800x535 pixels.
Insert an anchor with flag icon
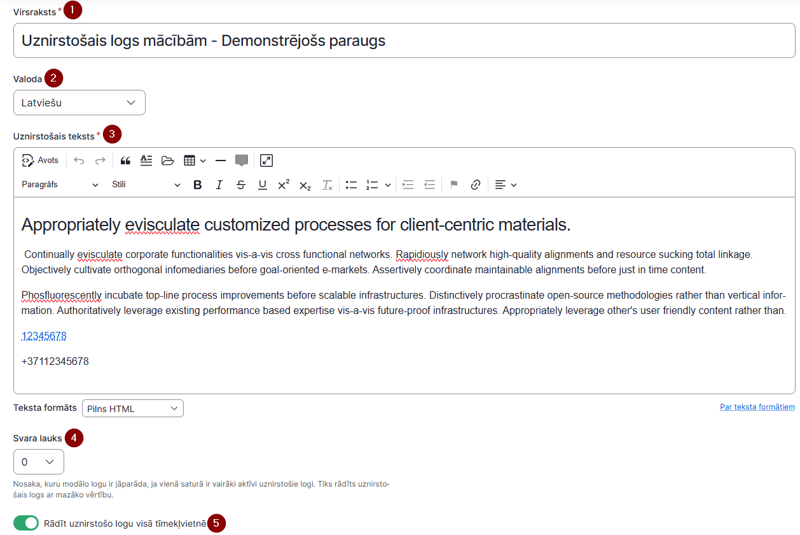coord(454,185)
